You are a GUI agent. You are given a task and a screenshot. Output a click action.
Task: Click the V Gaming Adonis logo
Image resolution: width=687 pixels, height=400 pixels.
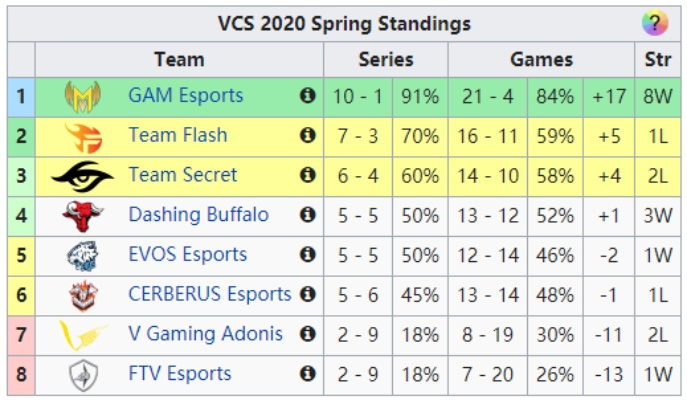click(x=82, y=335)
